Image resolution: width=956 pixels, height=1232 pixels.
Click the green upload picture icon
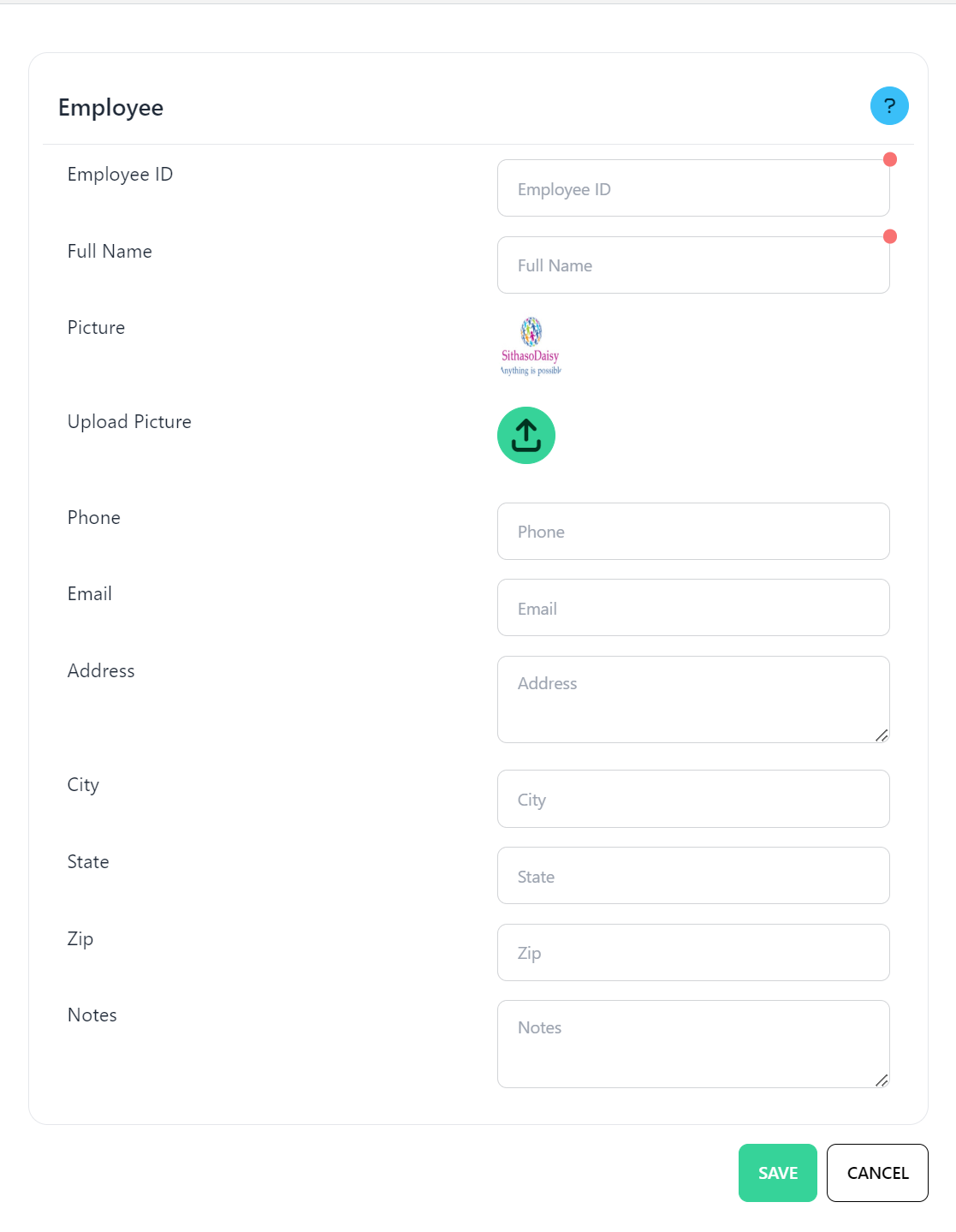pos(526,435)
